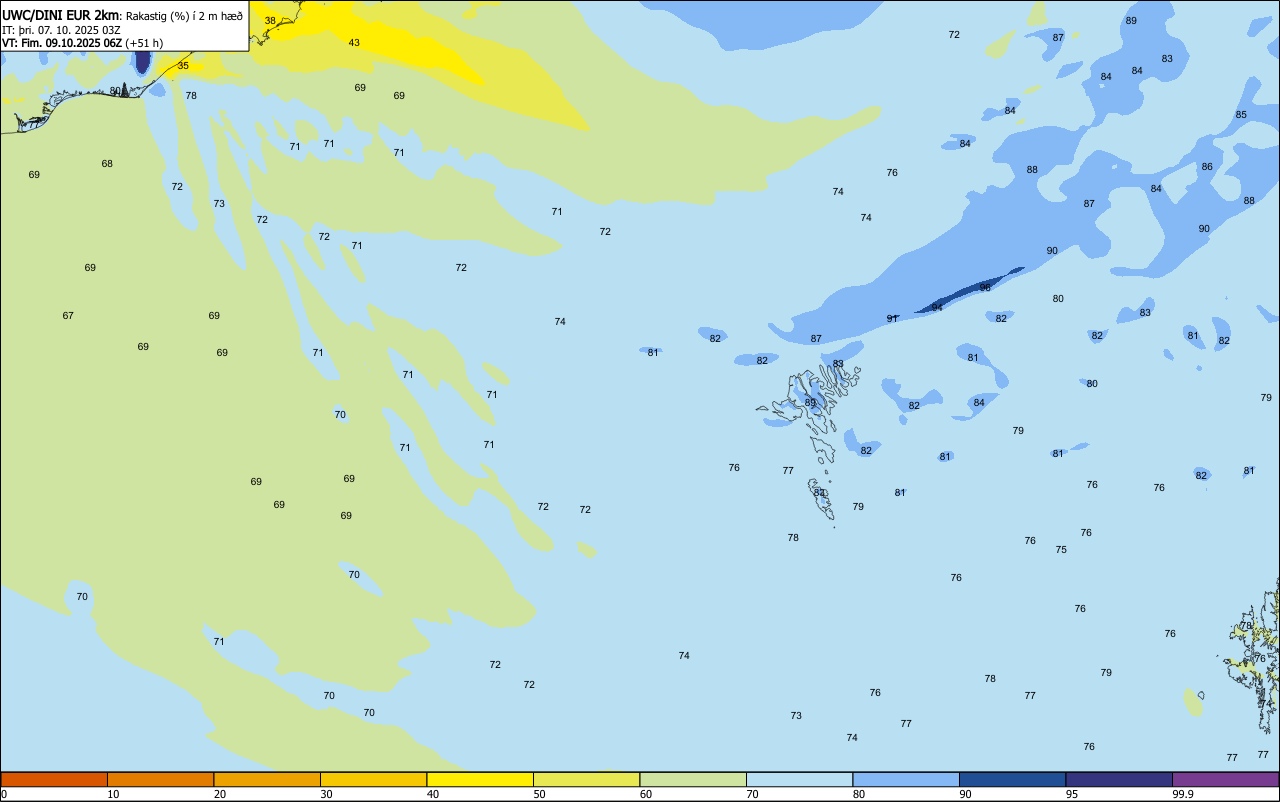Click the humidity value '86' on map
The height and width of the screenshot is (802, 1280).
[1207, 166]
